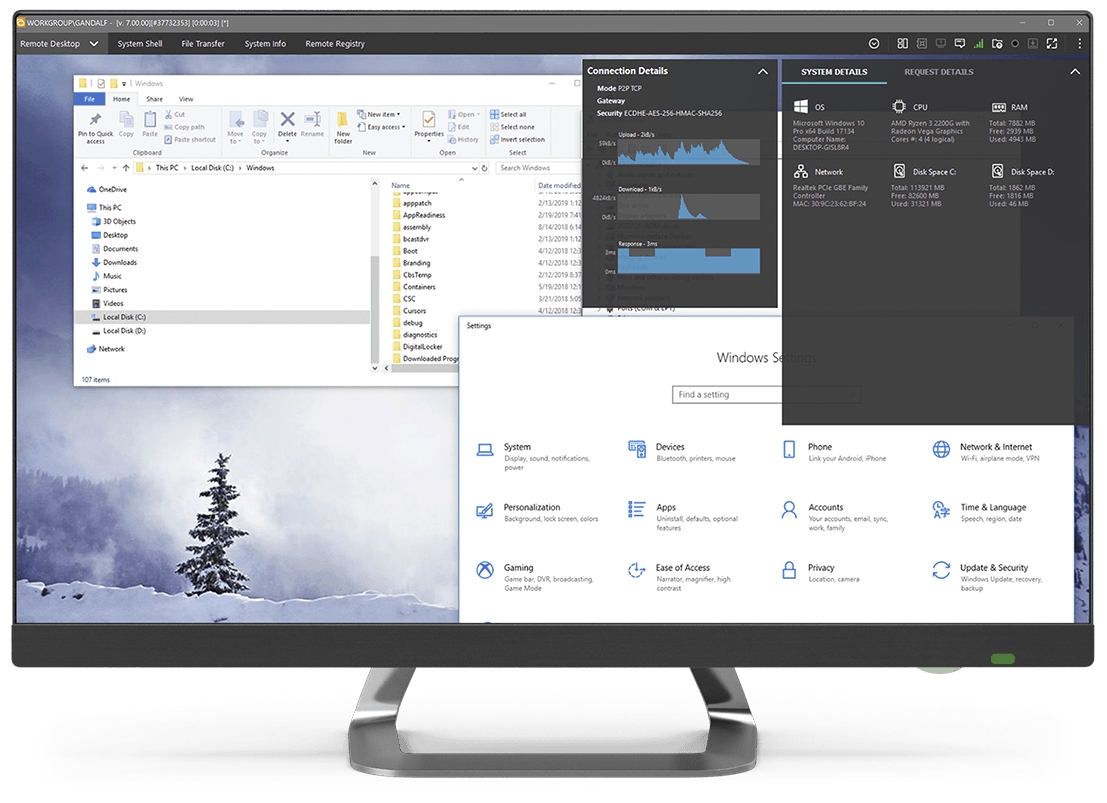This screenshot has width=1107, height=803.
Task: Click Invert selection in Explorer ribbon
Action: tap(517, 140)
